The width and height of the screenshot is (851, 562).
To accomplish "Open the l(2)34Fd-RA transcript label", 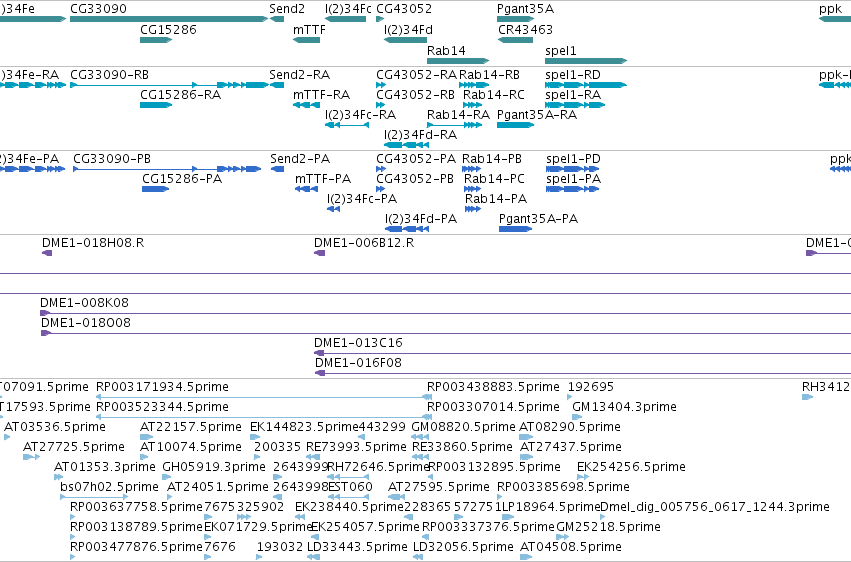I will 420,135.
